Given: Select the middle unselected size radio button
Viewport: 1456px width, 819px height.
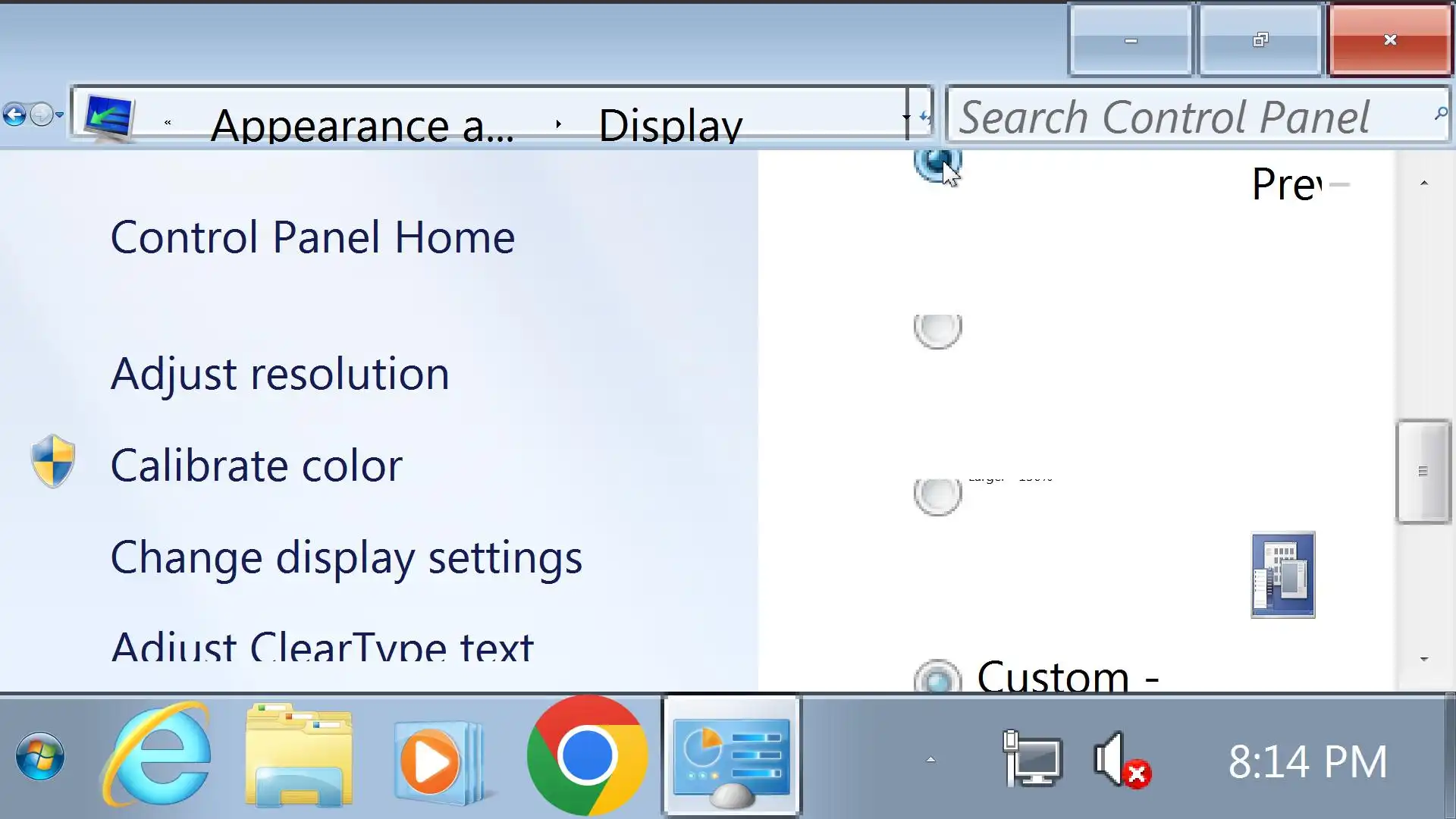Looking at the screenshot, I should (937, 330).
